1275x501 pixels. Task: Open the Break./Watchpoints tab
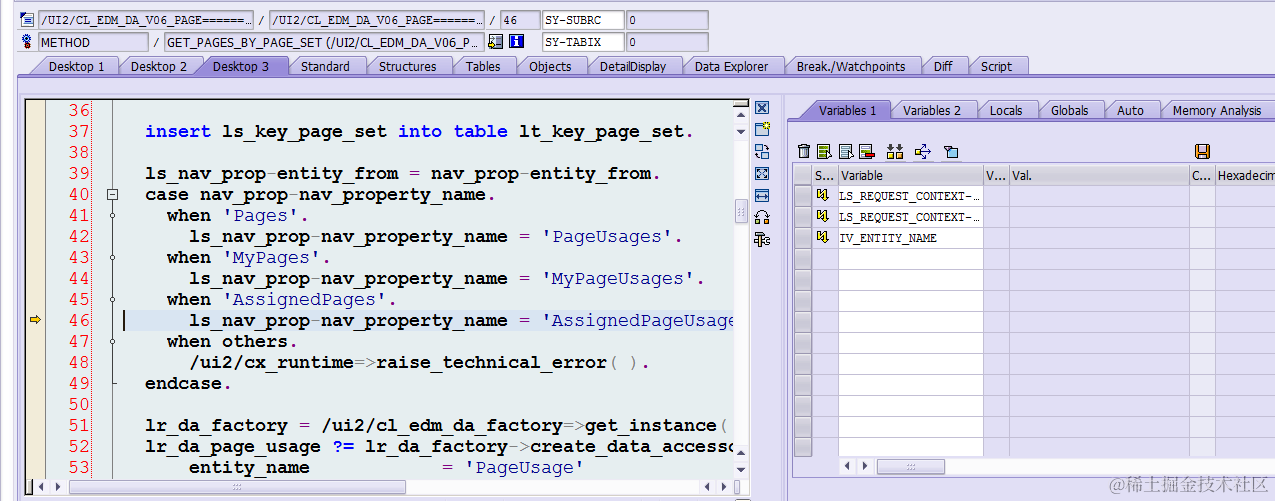coord(851,66)
